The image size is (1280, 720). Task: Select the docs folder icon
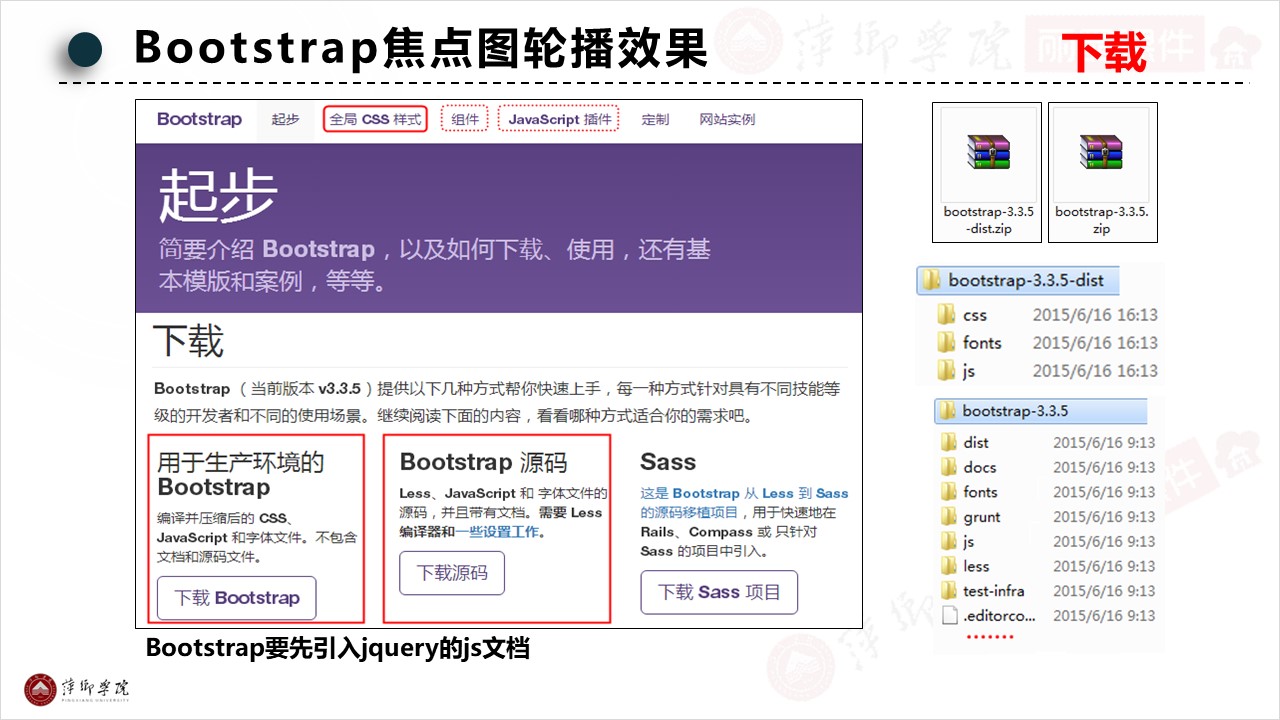[949, 467]
